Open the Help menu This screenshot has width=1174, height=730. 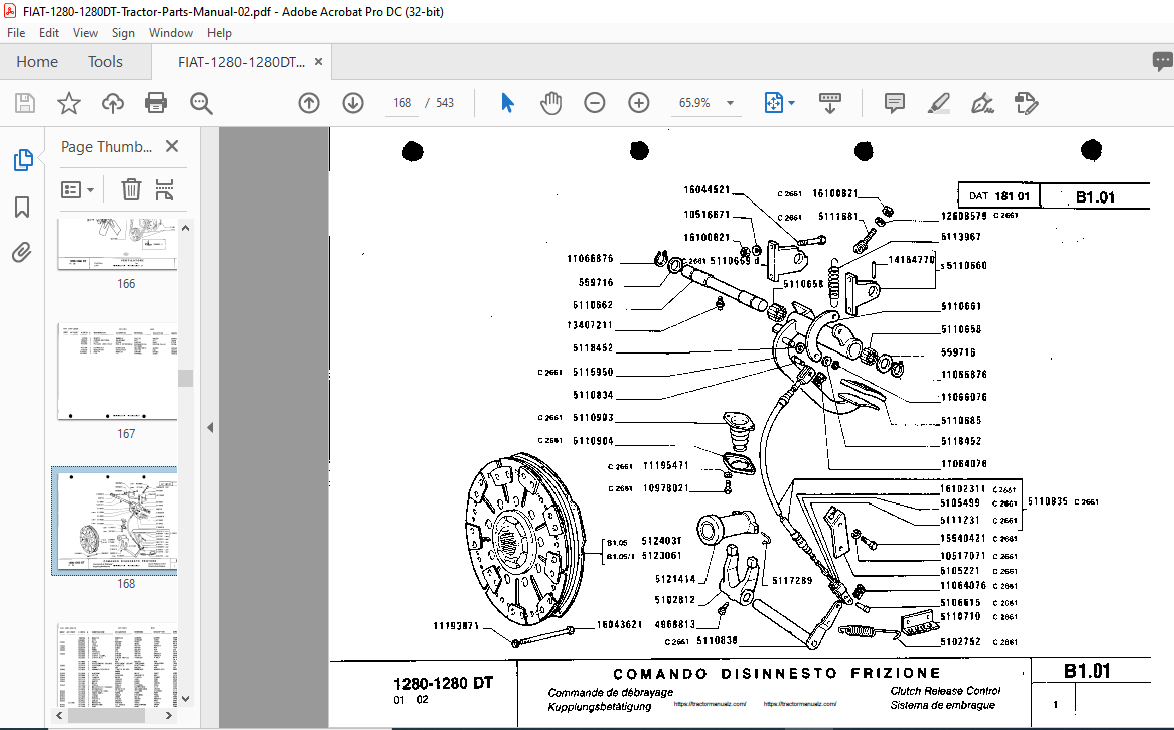tap(219, 33)
